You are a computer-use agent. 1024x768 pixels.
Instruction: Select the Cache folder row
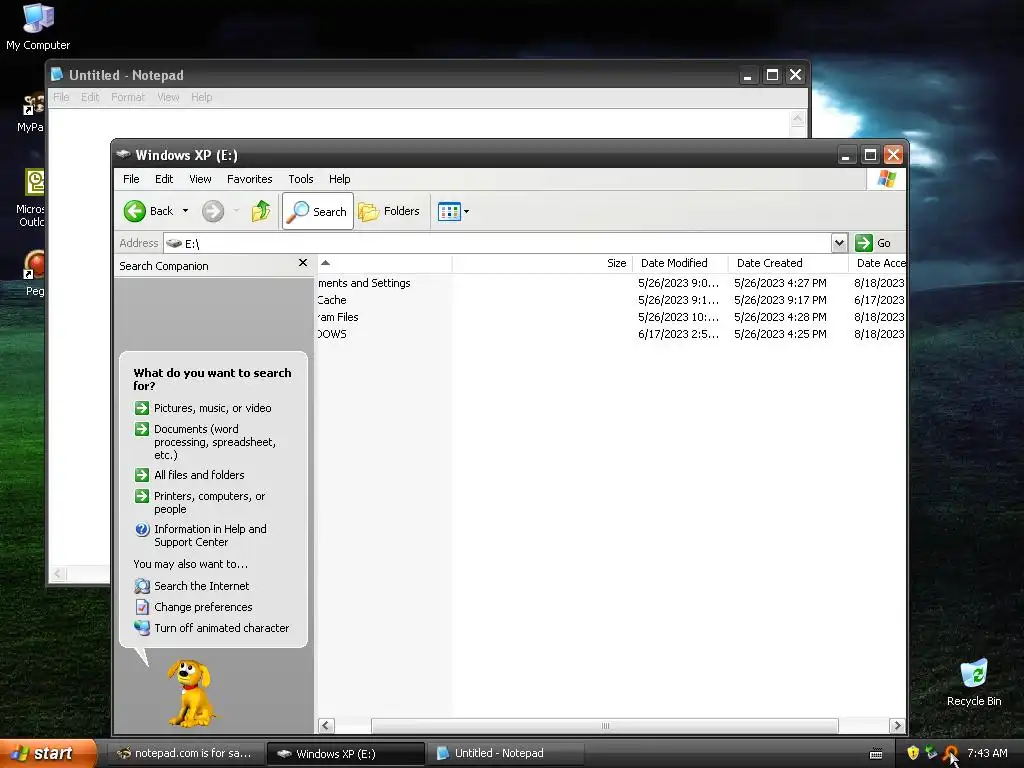coord(332,300)
